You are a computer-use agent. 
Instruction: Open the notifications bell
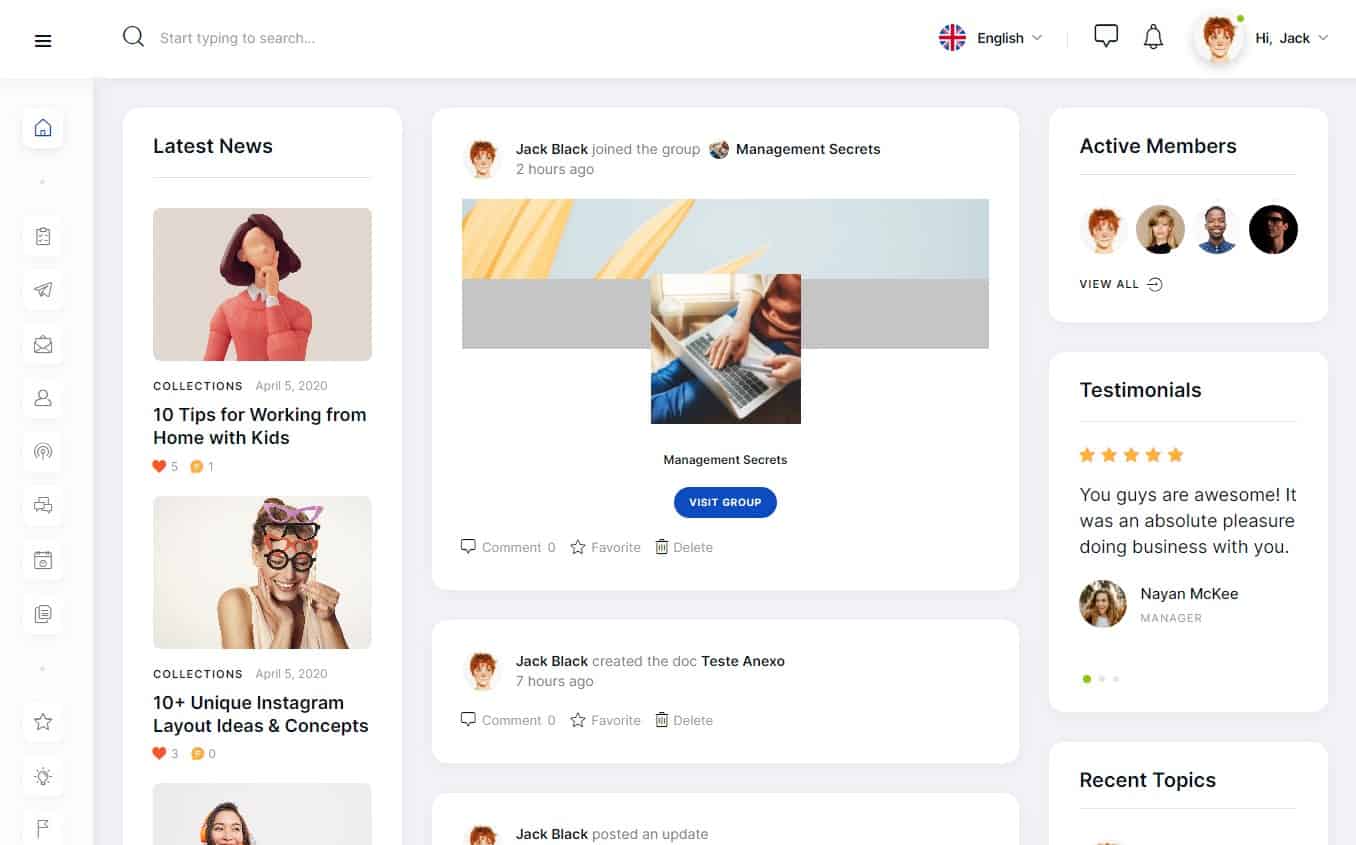click(1153, 38)
